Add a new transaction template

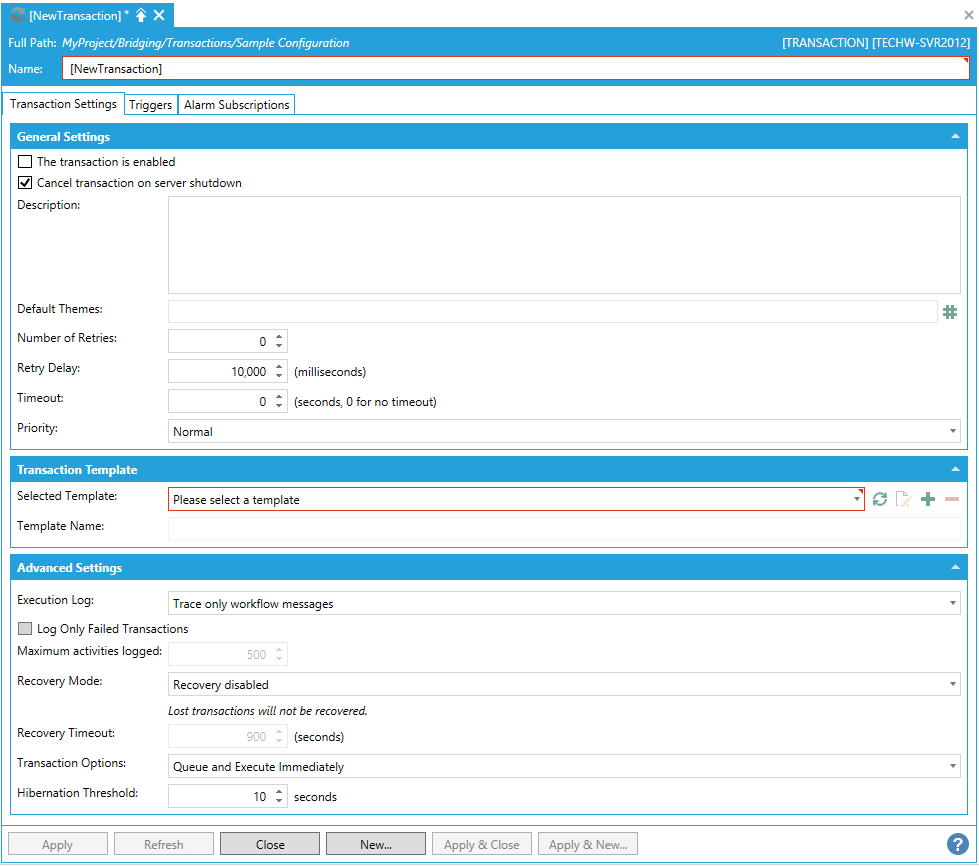pos(928,499)
